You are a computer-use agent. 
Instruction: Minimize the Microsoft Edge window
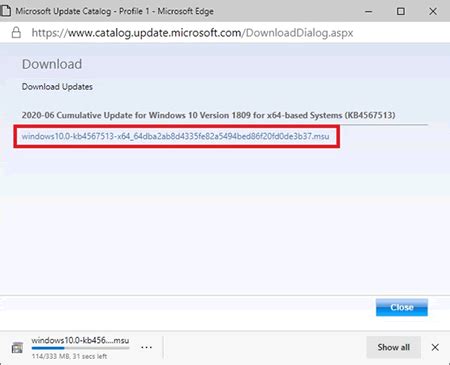(x=368, y=11)
